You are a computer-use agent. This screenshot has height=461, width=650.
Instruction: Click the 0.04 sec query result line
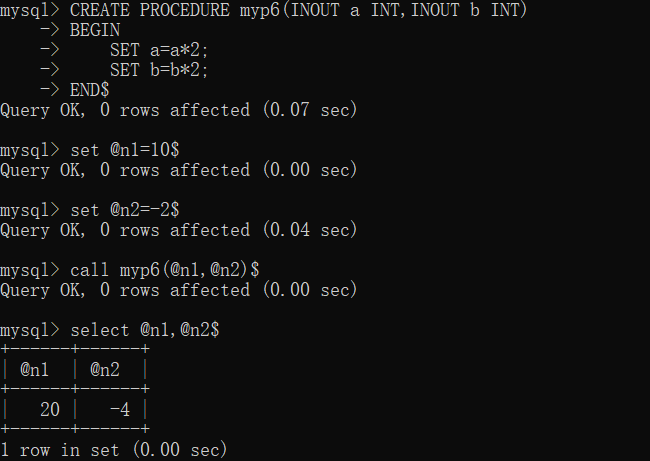click(x=179, y=230)
